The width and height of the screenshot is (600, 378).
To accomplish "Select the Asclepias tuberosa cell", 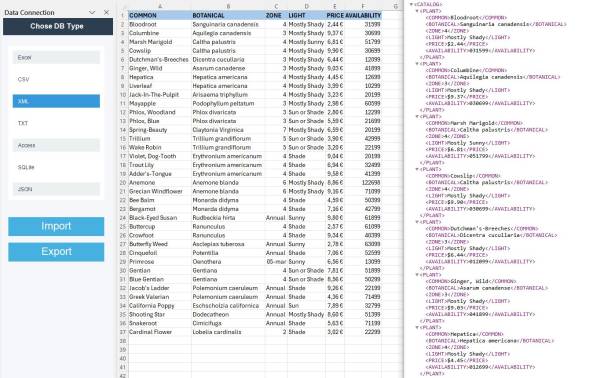I will tap(228, 244).
